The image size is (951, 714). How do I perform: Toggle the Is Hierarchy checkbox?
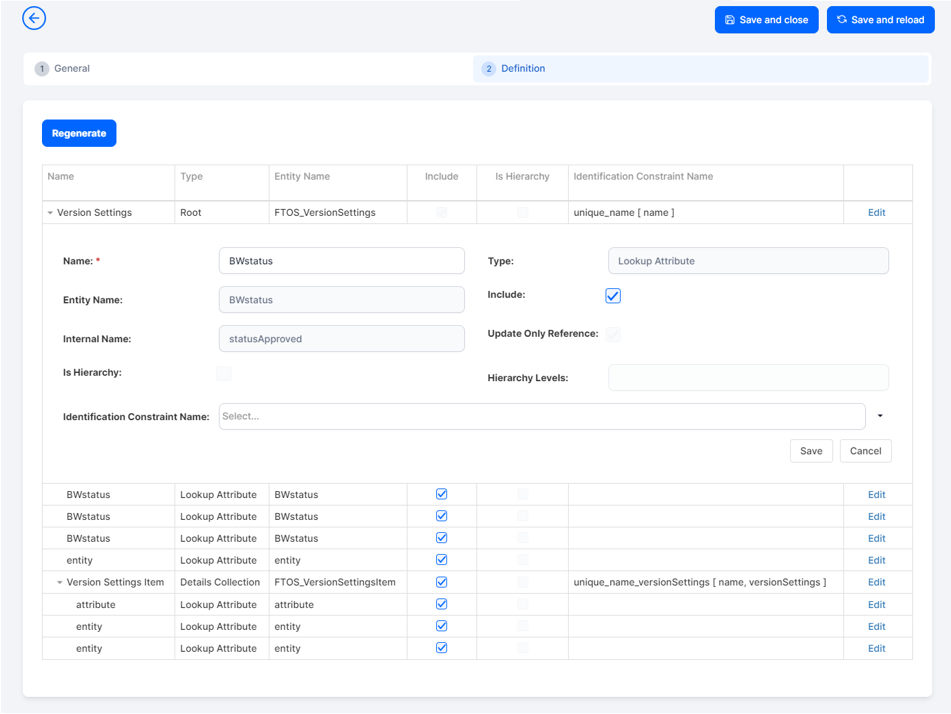[224, 373]
